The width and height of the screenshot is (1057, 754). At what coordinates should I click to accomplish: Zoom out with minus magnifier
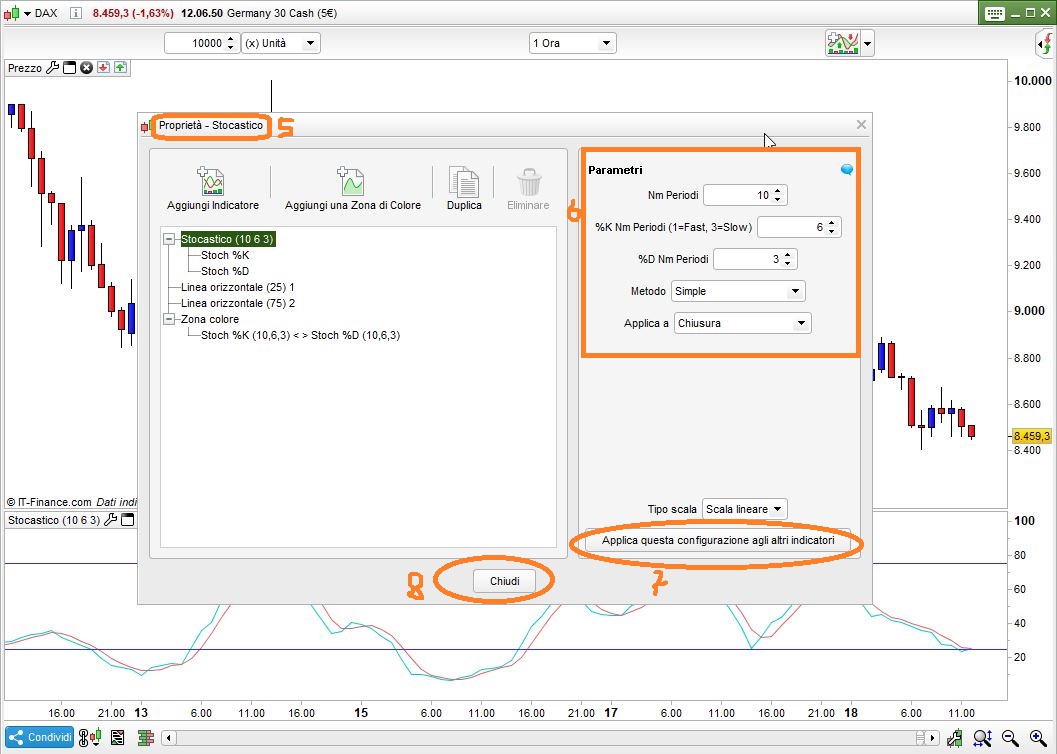tap(1010, 739)
